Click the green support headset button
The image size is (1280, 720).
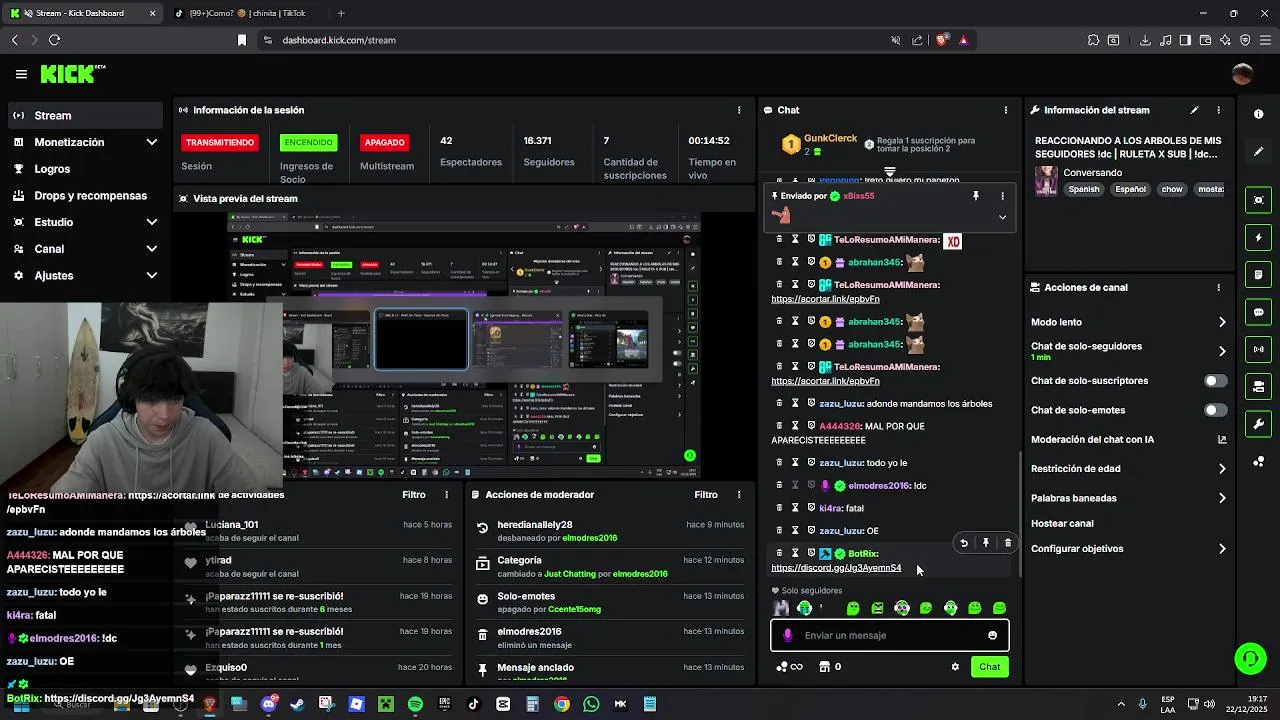pos(1250,658)
